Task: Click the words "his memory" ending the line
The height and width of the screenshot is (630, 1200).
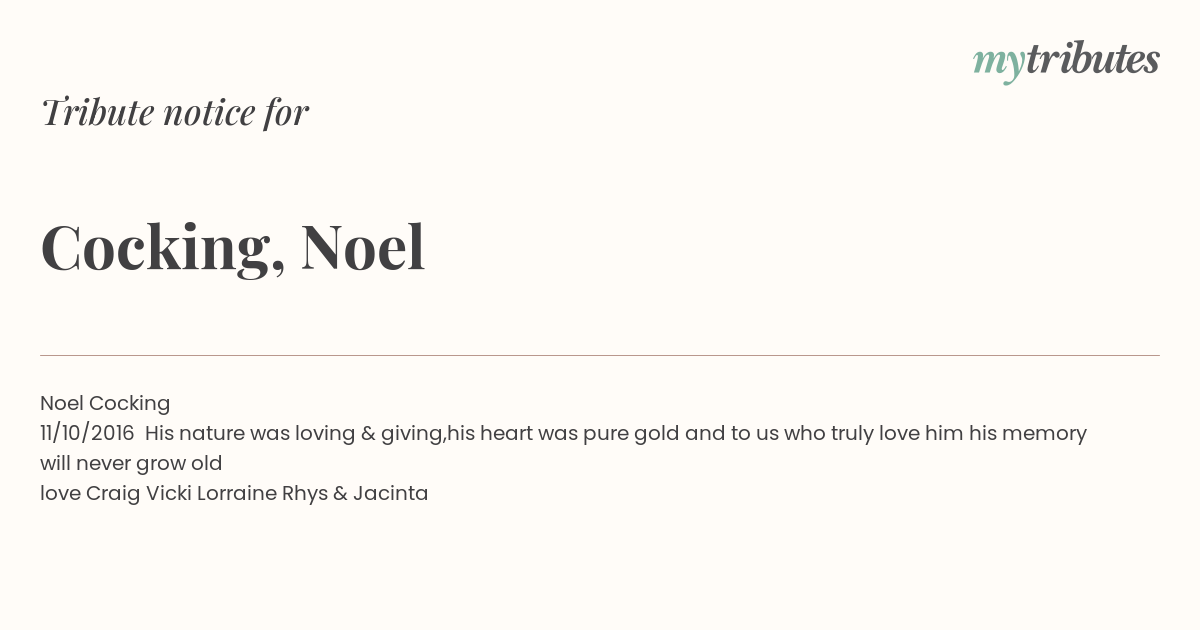Action: pyautogui.click(x=1027, y=434)
